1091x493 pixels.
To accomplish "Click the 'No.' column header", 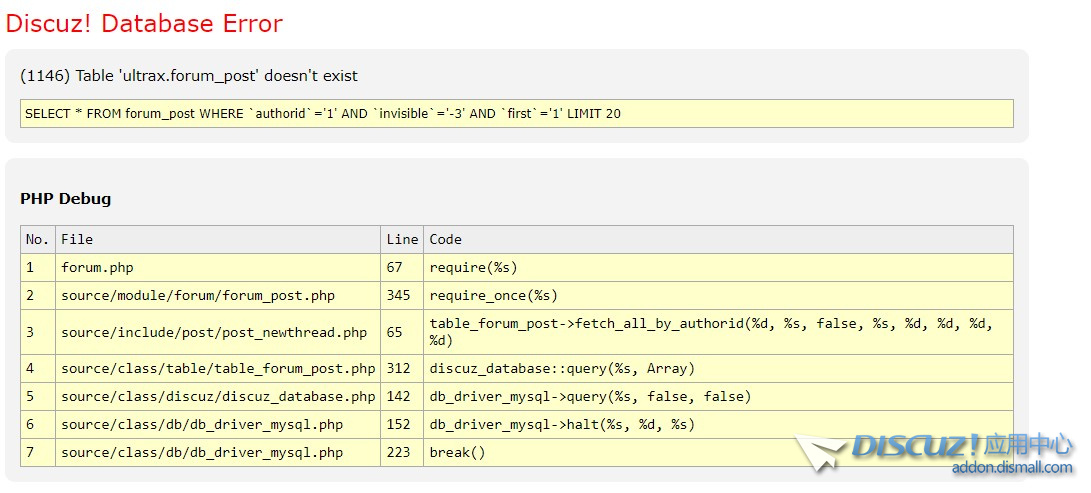I will click(38, 239).
